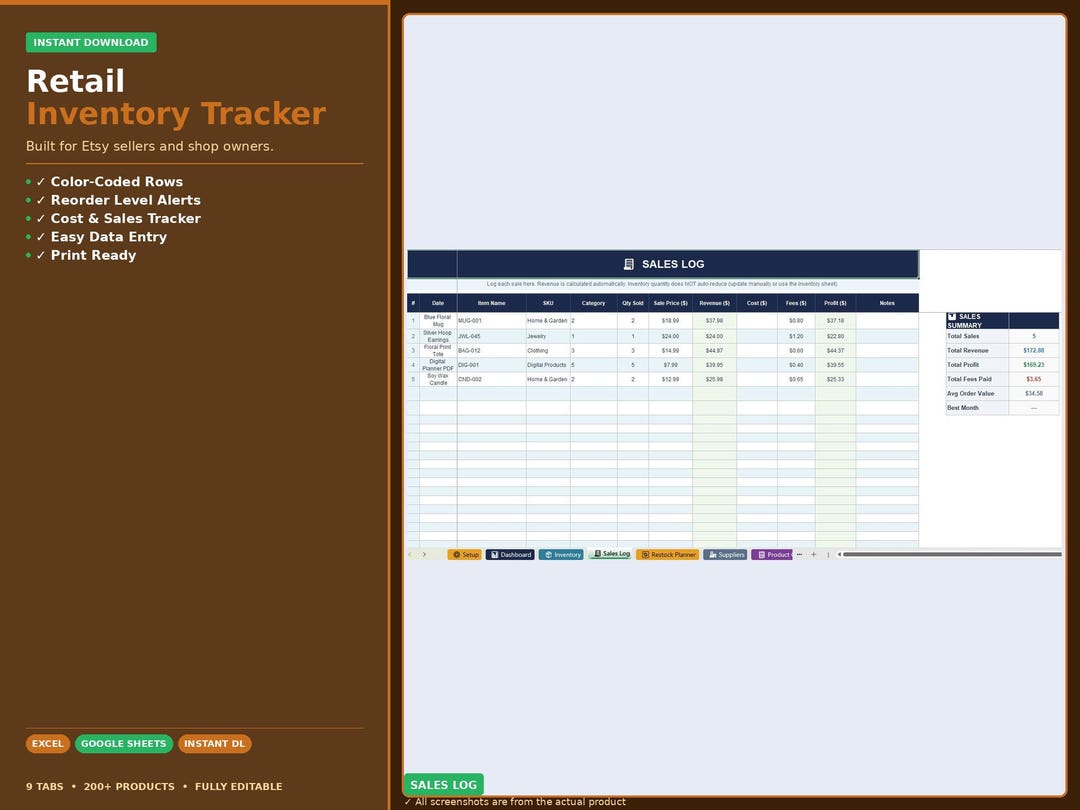Click the Cost & Sales Tracker feature text

126,218
